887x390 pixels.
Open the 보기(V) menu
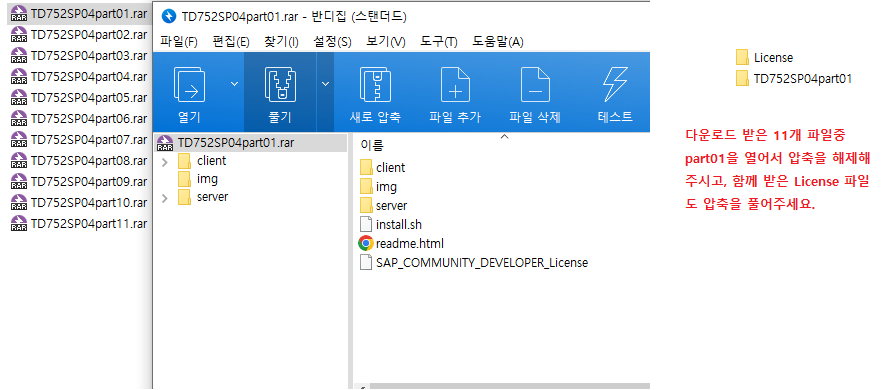(x=386, y=41)
